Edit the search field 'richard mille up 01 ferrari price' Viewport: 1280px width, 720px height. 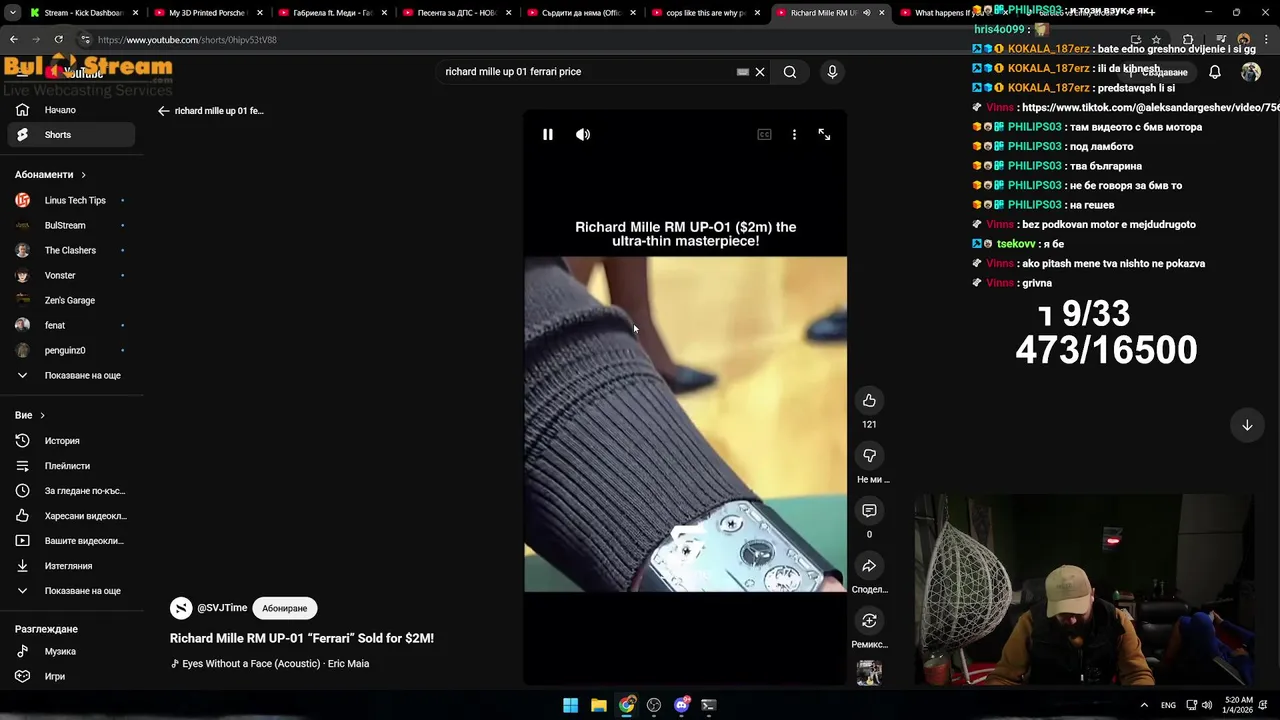tap(585, 72)
